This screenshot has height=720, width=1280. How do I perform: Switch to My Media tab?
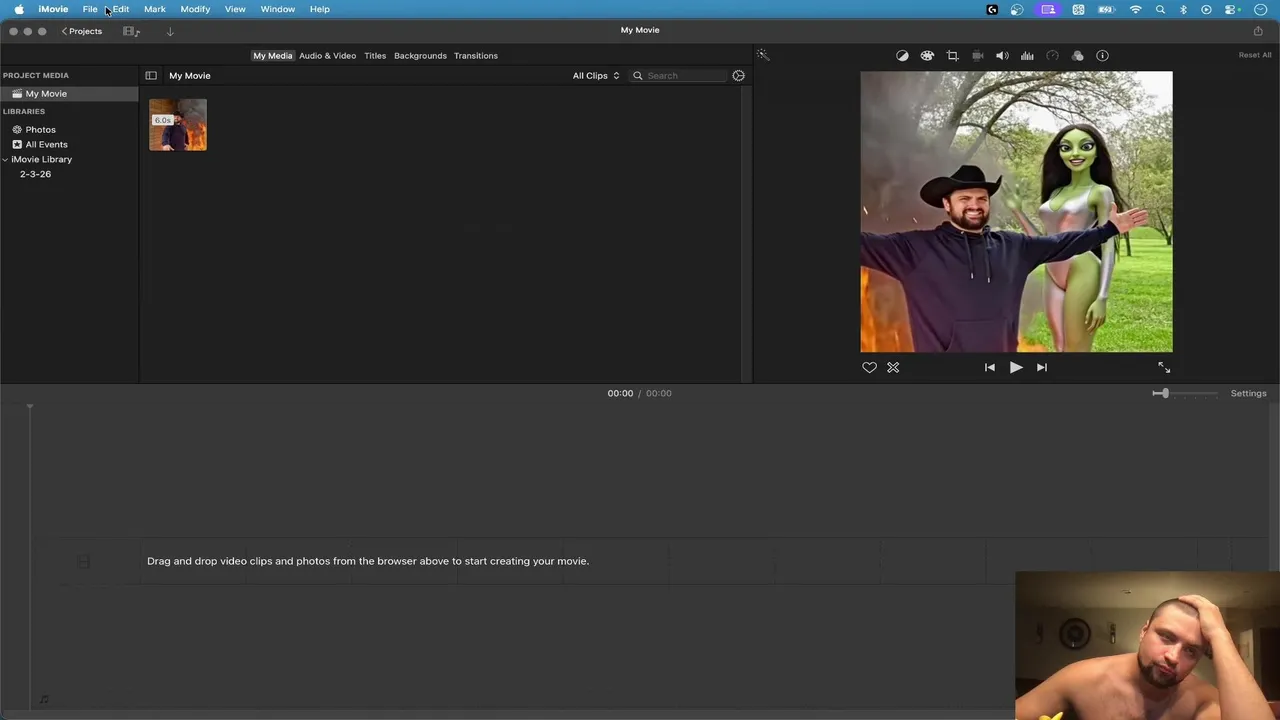[x=272, y=56]
